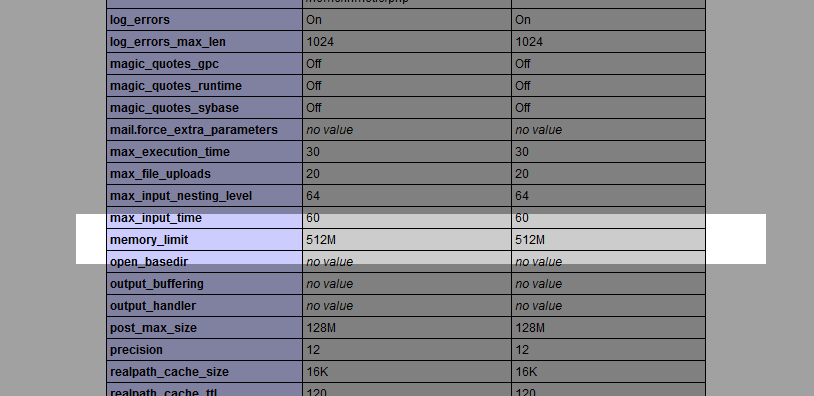
Task: Click master value 64 of max_input_nesting_level
Action: (522, 196)
